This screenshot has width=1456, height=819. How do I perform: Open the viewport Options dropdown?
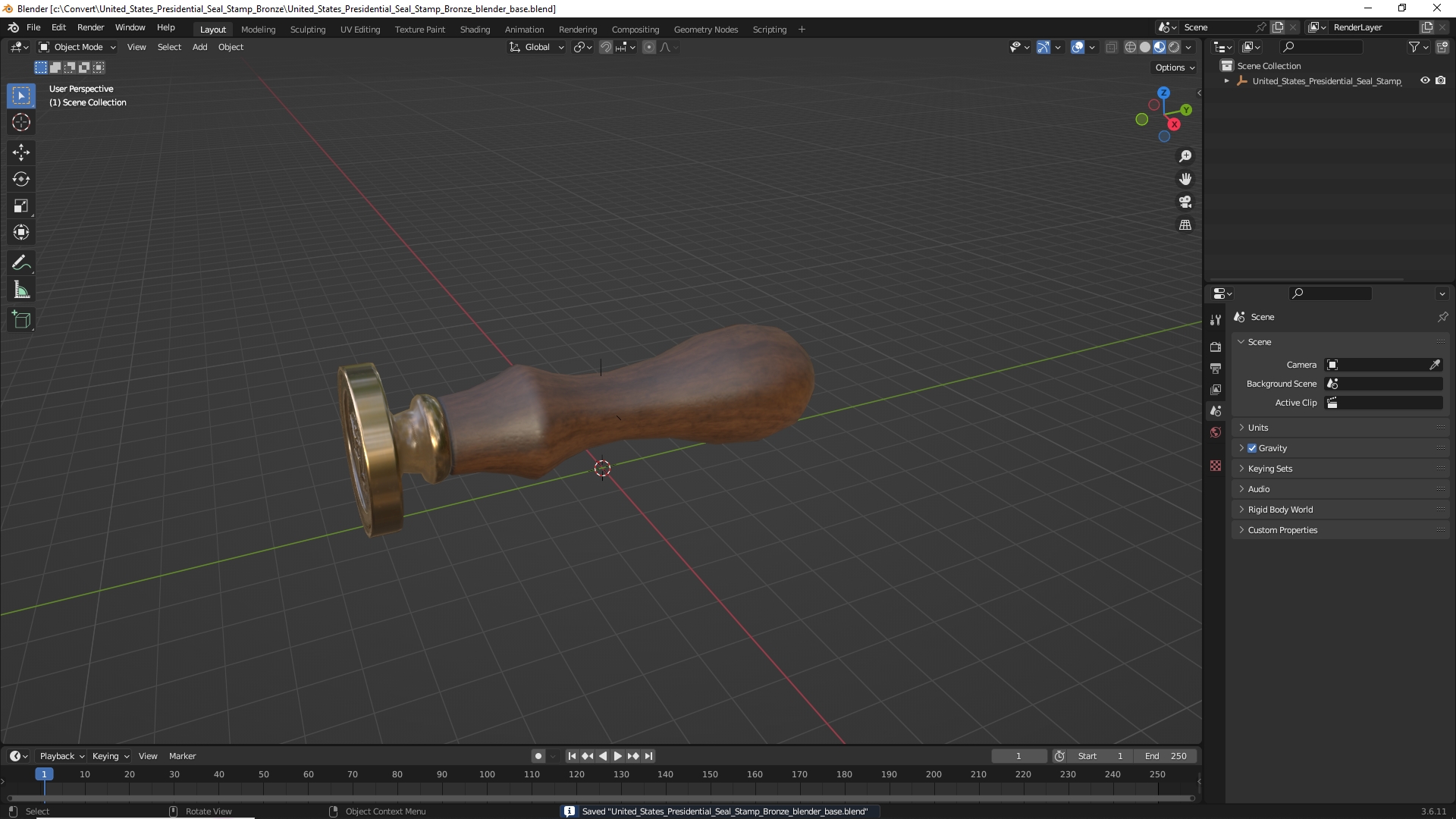[1175, 67]
